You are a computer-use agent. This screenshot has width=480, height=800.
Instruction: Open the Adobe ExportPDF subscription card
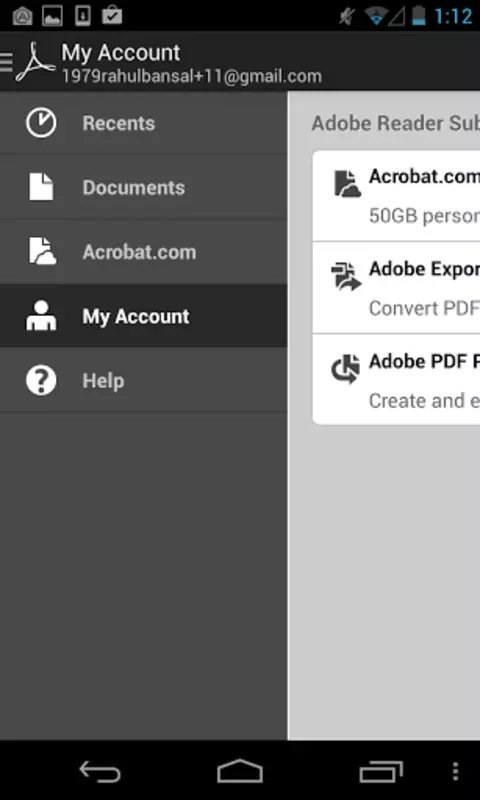[396, 288]
